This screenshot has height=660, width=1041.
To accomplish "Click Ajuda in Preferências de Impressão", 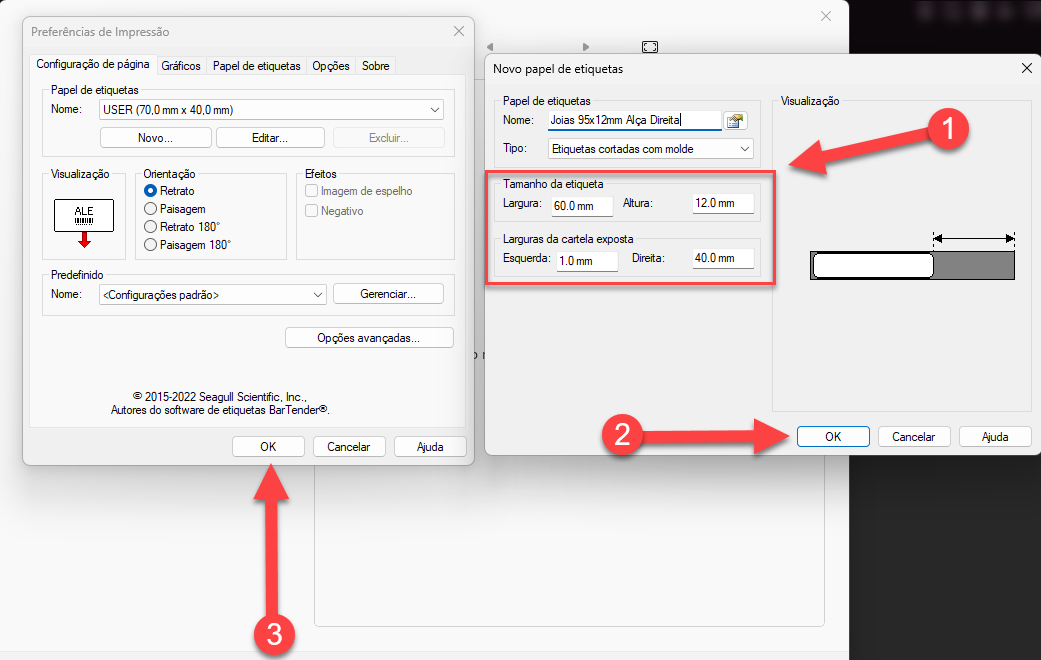I will pyautogui.click(x=430, y=446).
